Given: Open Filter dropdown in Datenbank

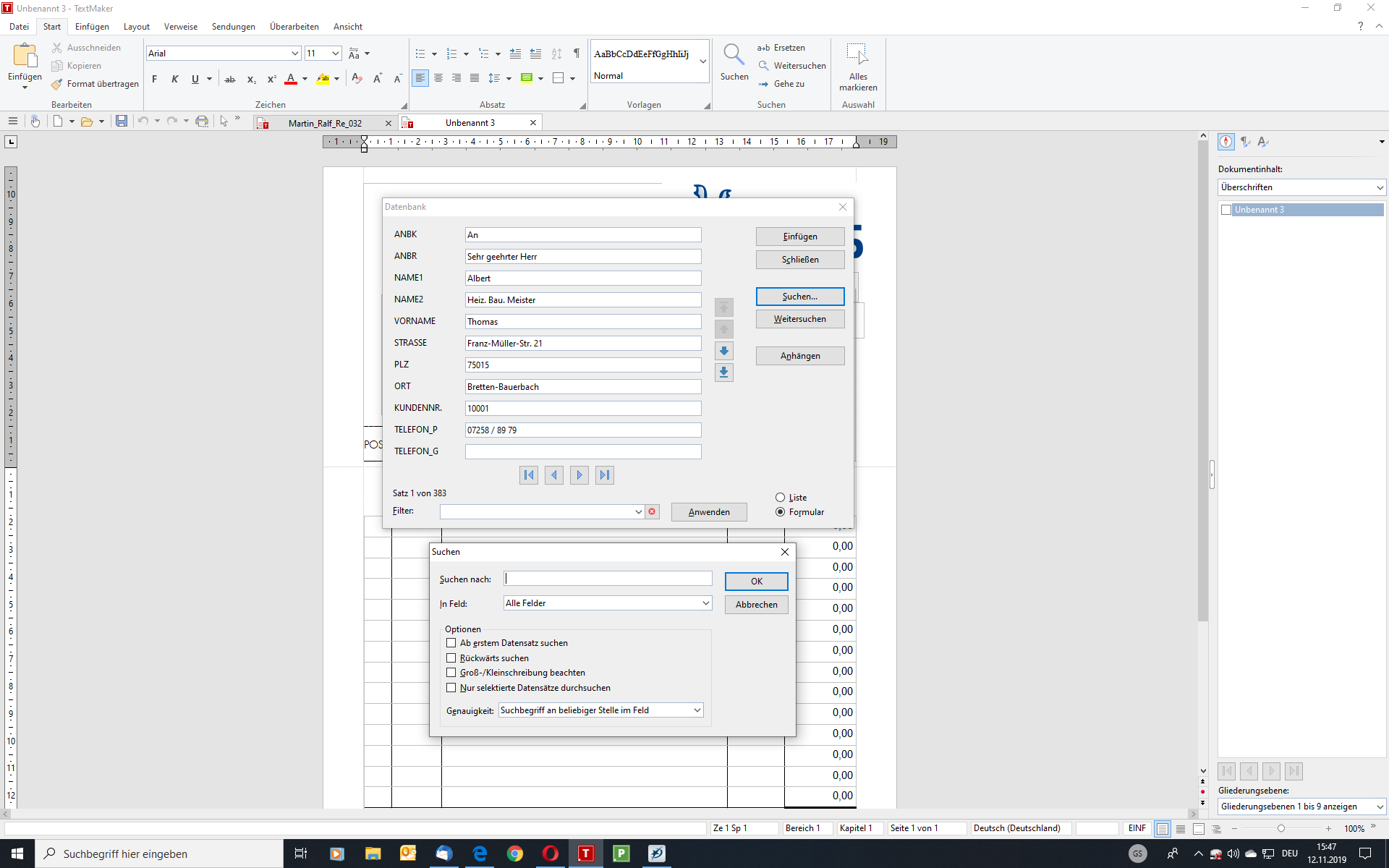Looking at the screenshot, I should pyautogui.click(x=638, y=512).
